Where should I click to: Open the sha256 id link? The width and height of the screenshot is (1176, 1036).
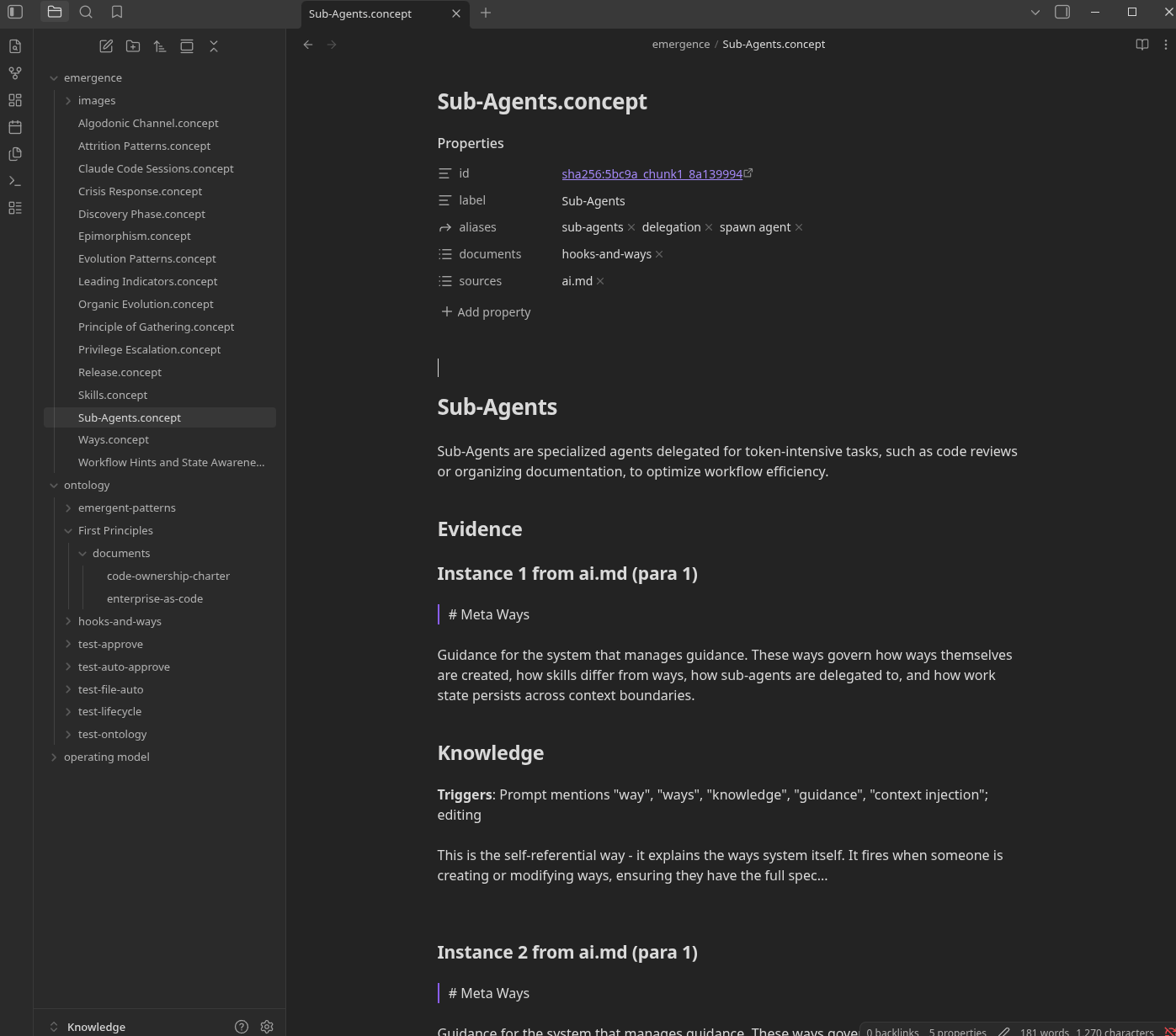(x=652, y=174)
